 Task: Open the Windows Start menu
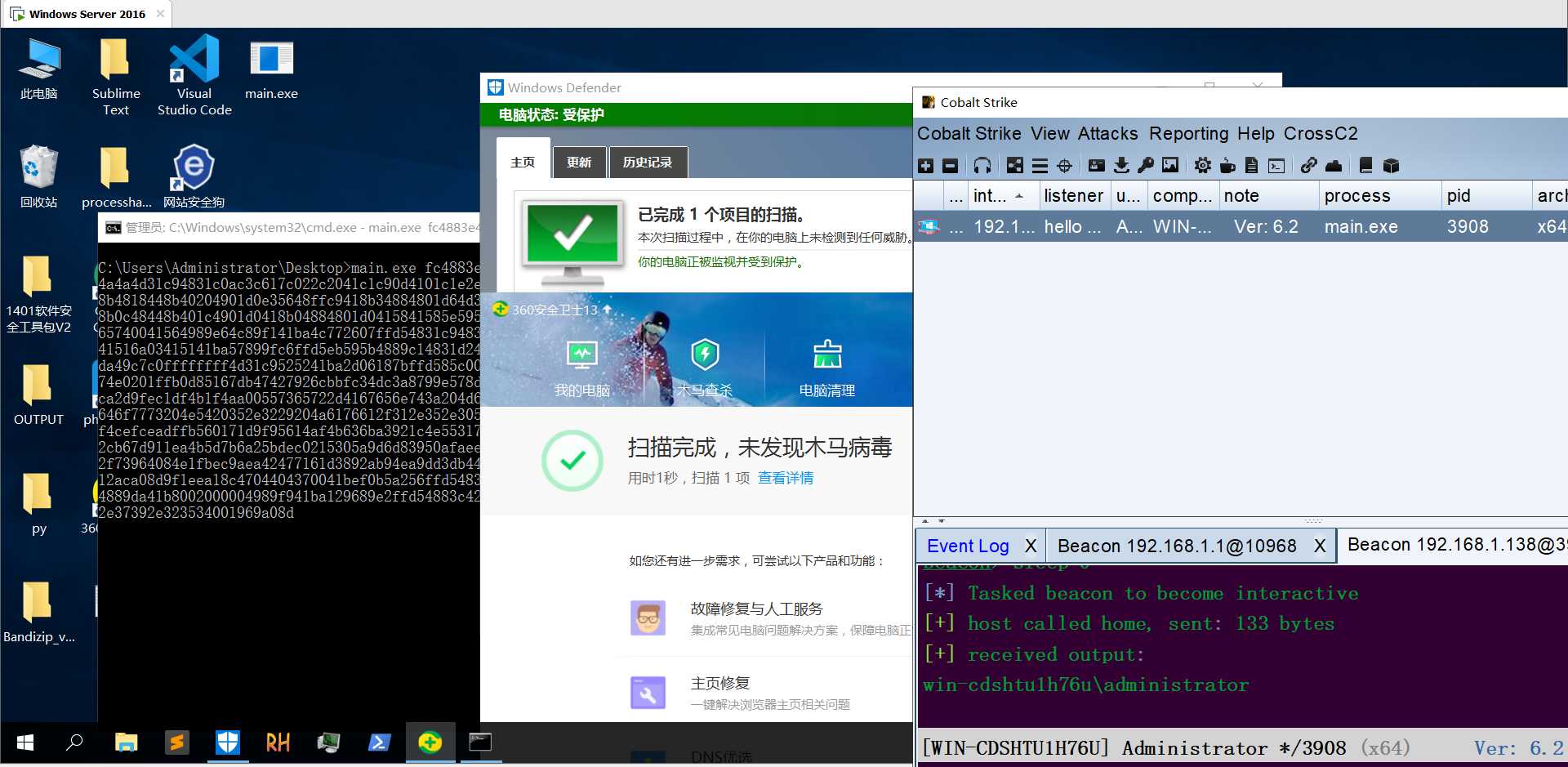tap(25, 742)
